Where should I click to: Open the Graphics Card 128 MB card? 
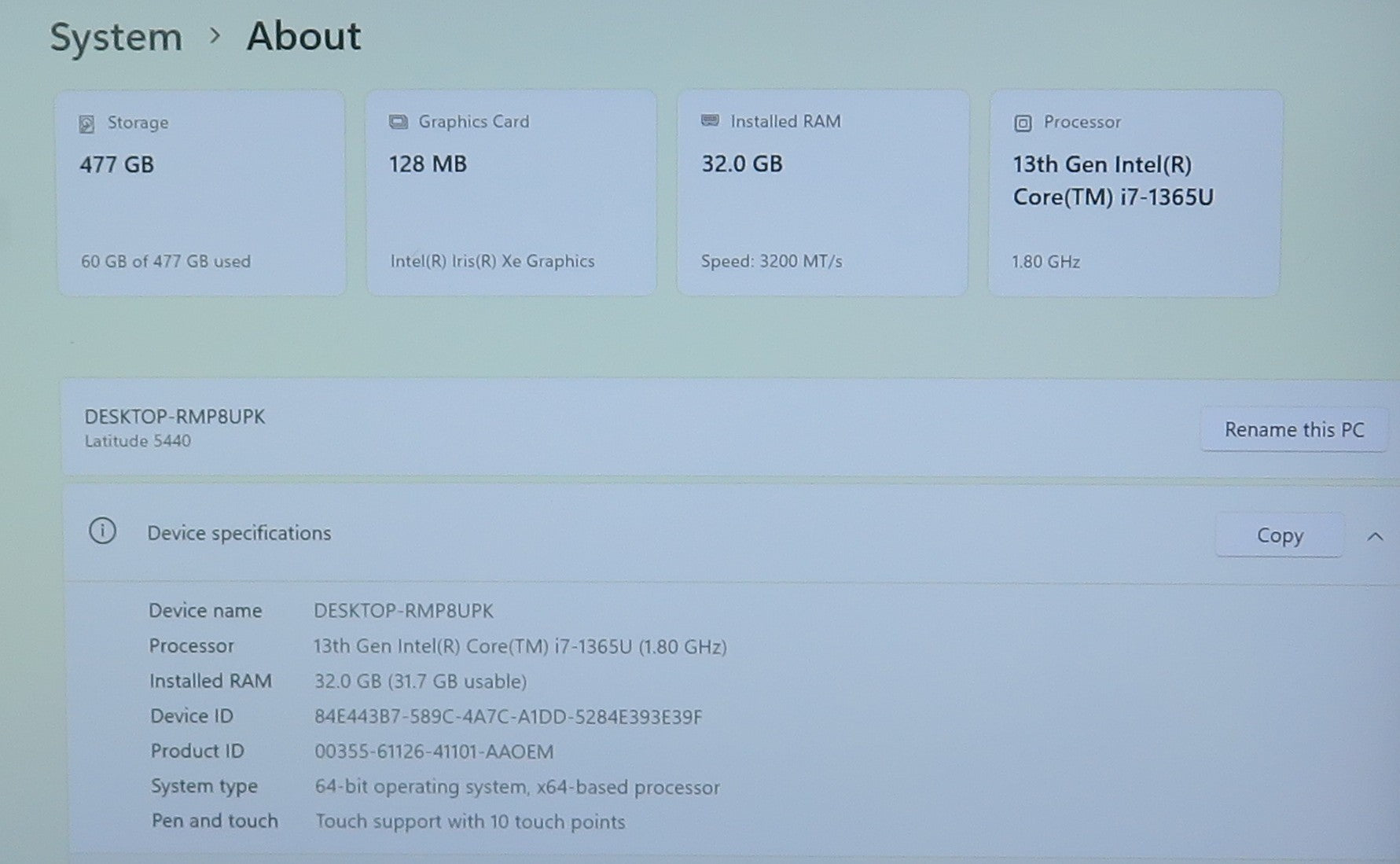click(511, 193)
